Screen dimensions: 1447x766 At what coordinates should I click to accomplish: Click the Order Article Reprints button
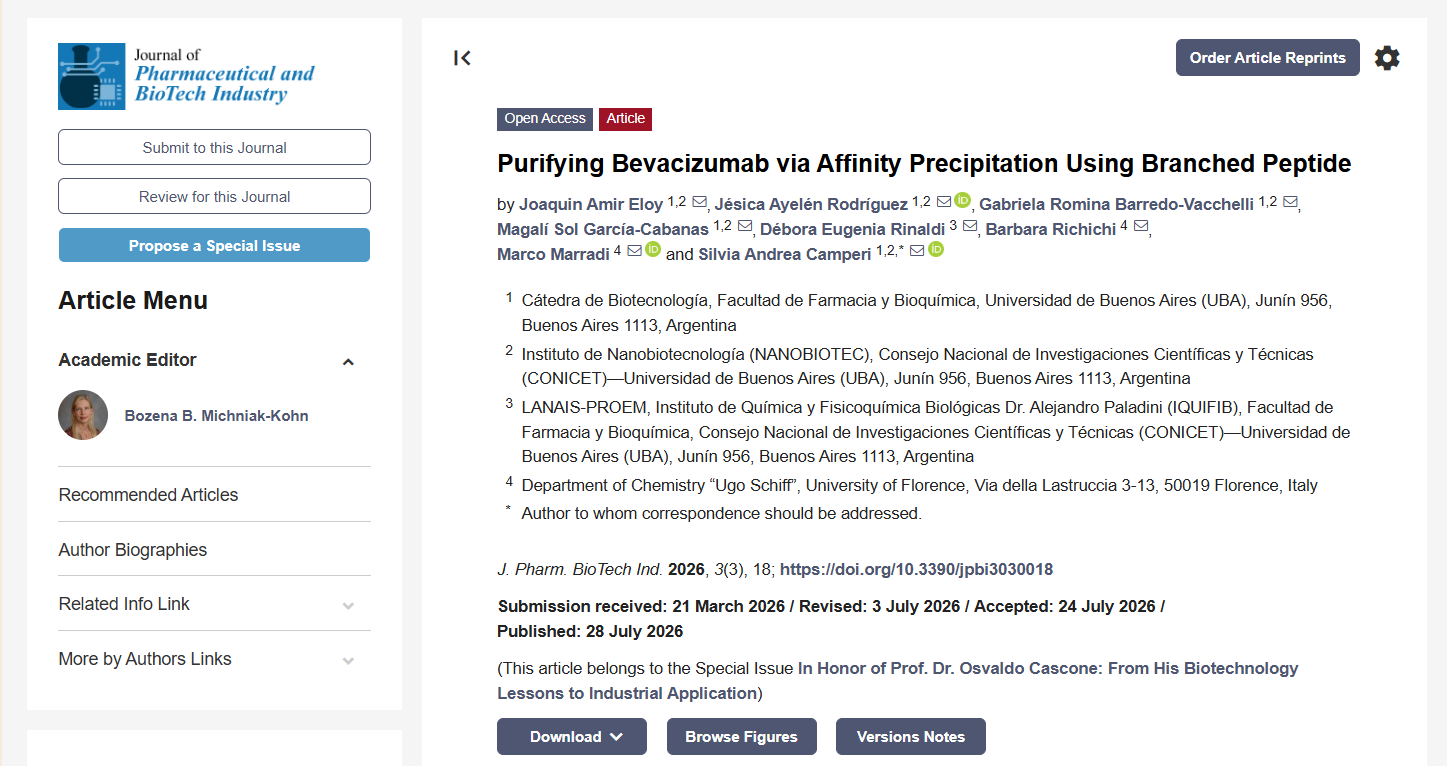[x=1268, y=57]
